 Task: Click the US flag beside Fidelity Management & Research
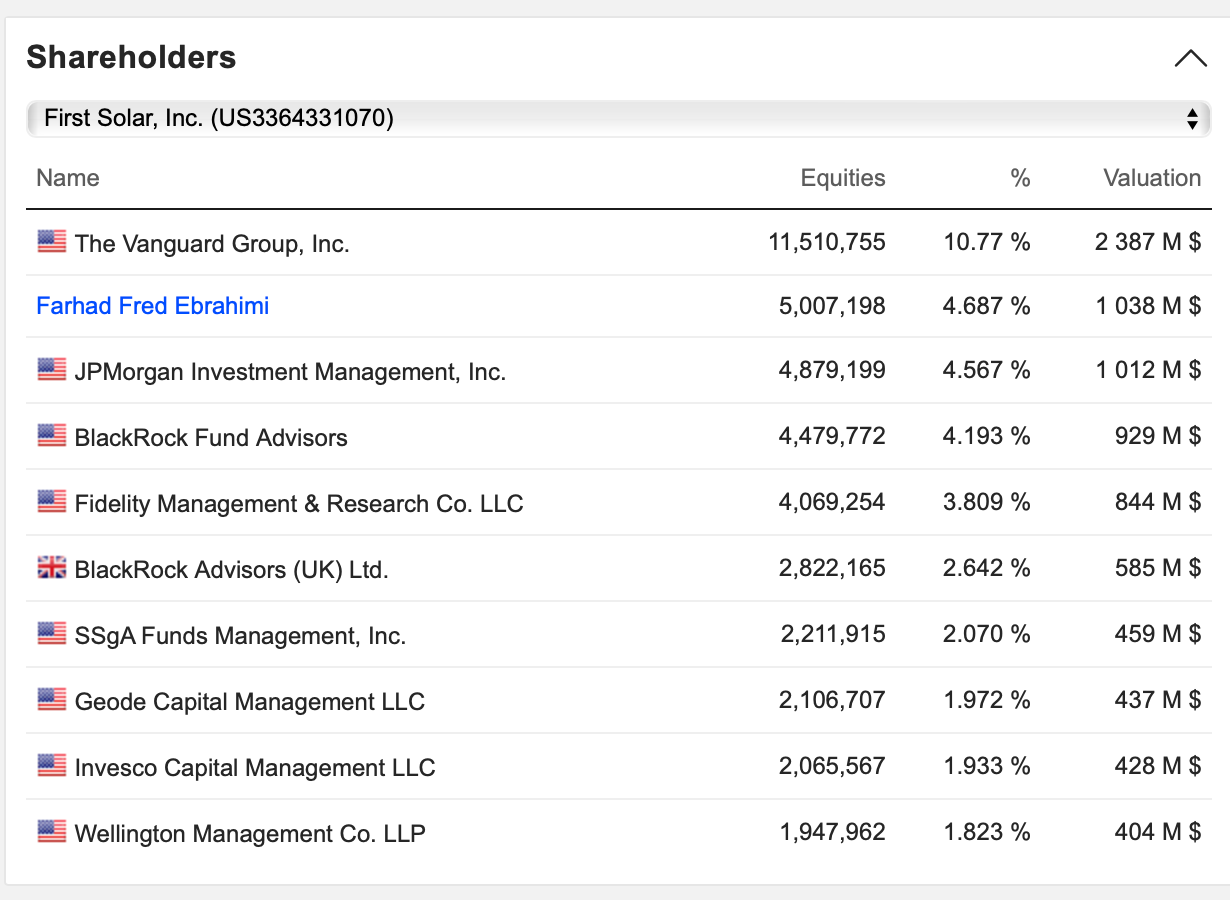pos(52,501)
